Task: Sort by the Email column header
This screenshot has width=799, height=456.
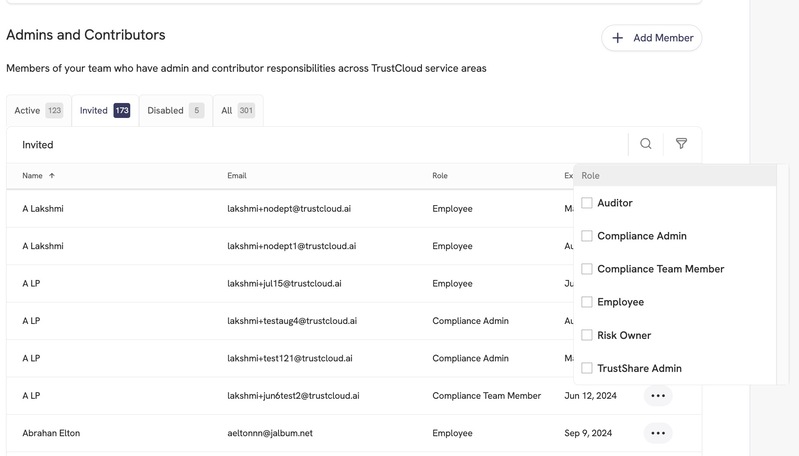Action: click(237, 175)
